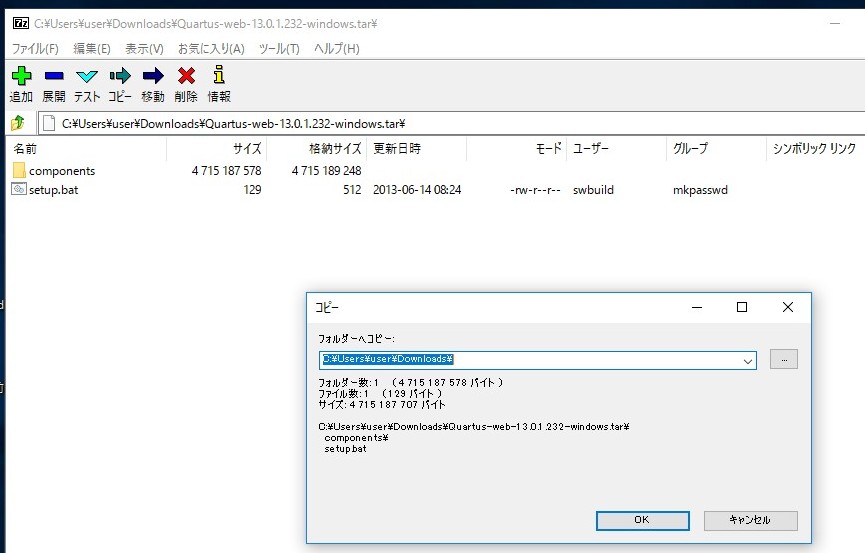
Task: Select the components folder icon
Action: coord(19,170)
